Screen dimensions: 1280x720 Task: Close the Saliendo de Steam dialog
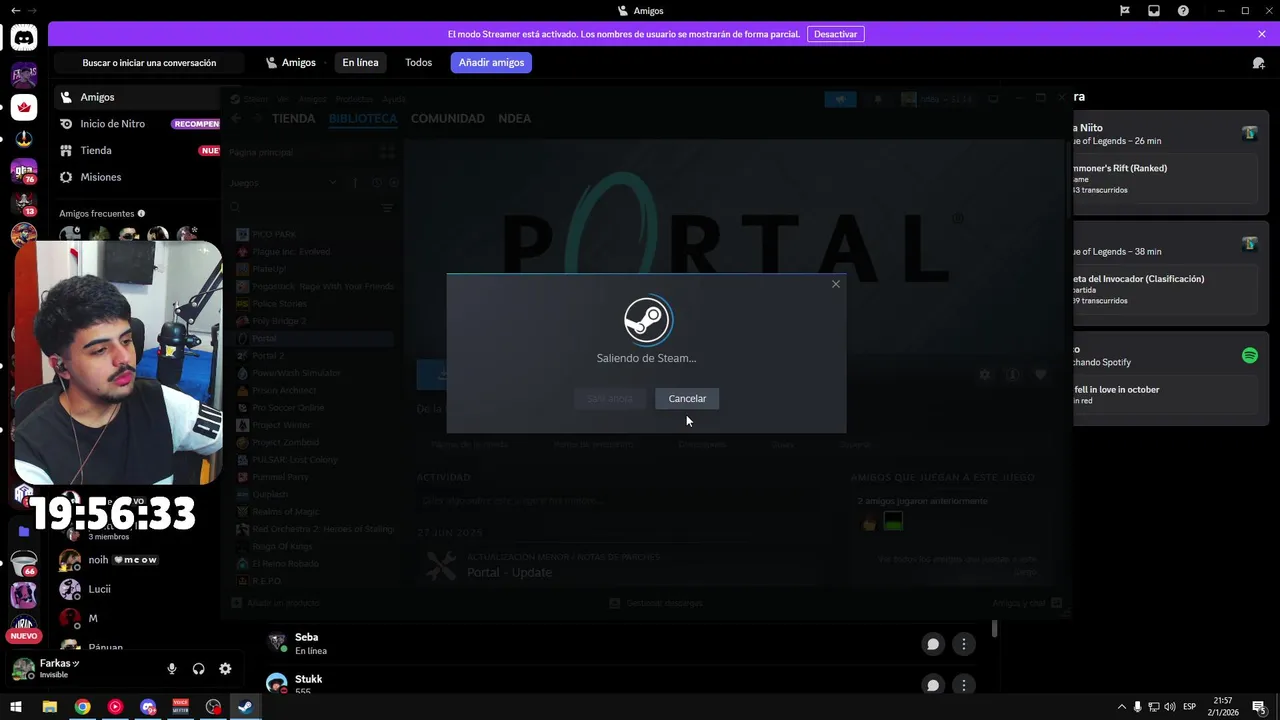tap(836, 284)
